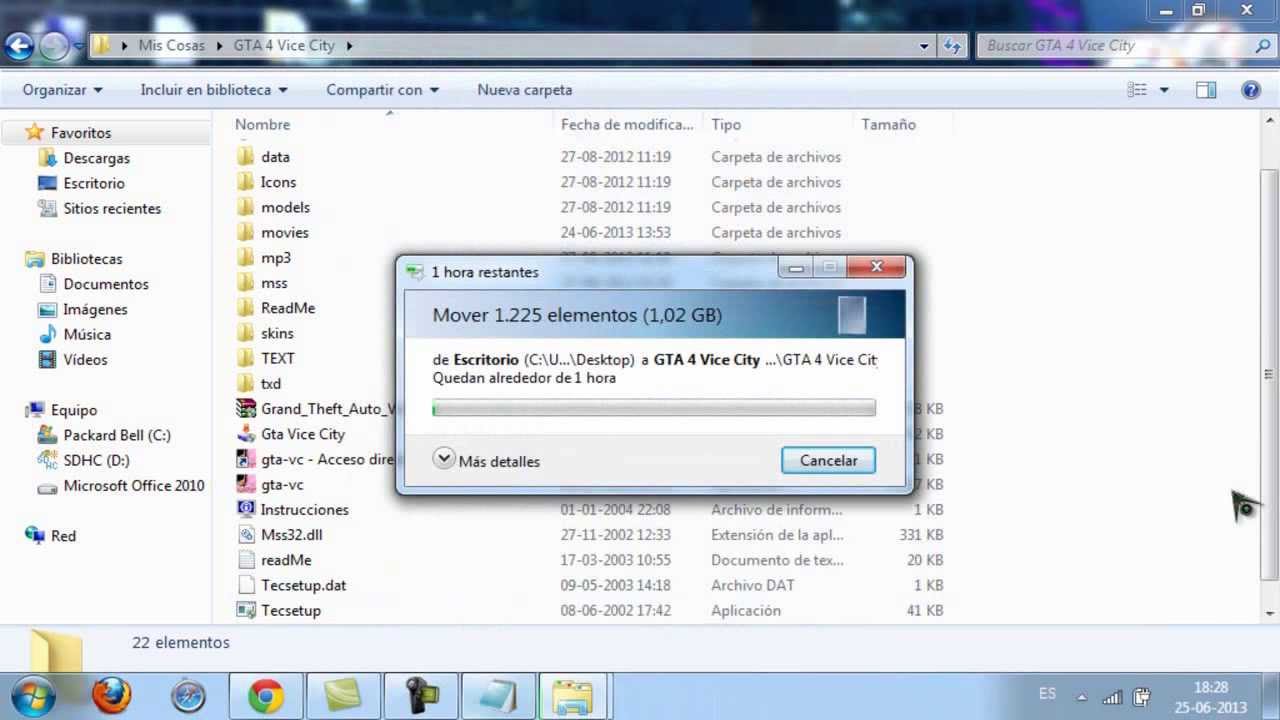Select Bibliotecas in navigation pane
This screenshot has height=720, width=1280.
(x=87, y=259)
